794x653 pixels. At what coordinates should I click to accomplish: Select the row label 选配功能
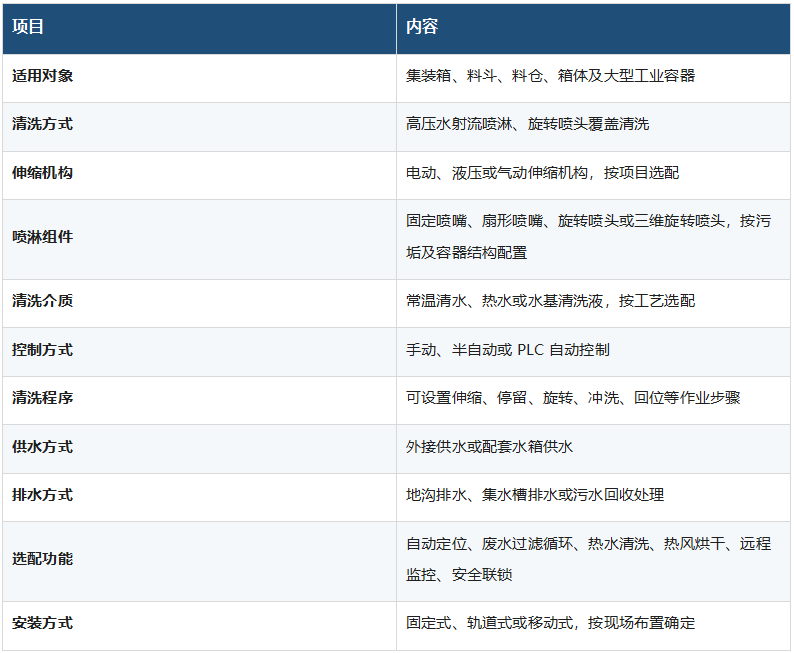pyautogui.click(x=43, y=559)
